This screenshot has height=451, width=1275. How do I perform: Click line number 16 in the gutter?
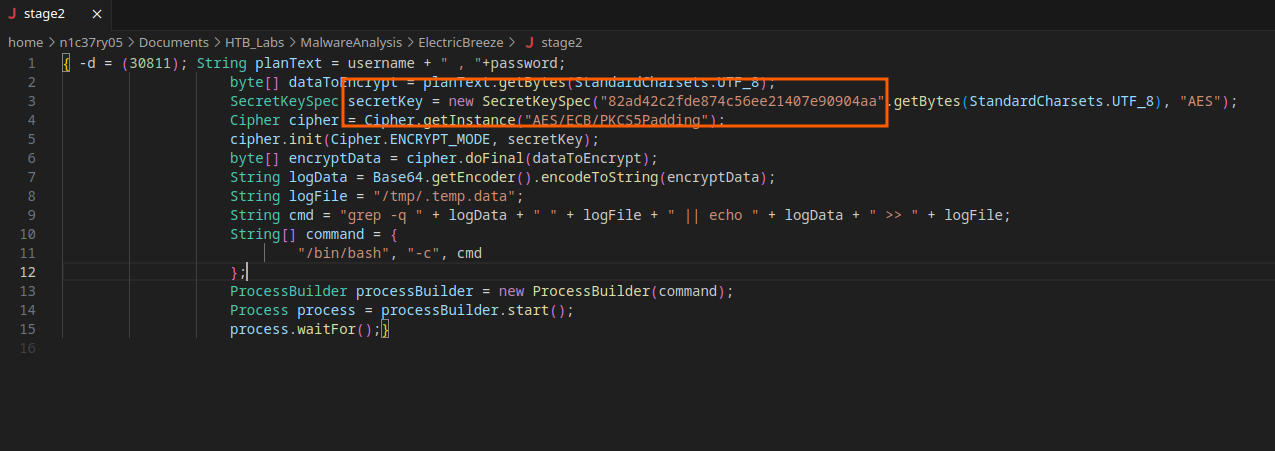[28, 348]
